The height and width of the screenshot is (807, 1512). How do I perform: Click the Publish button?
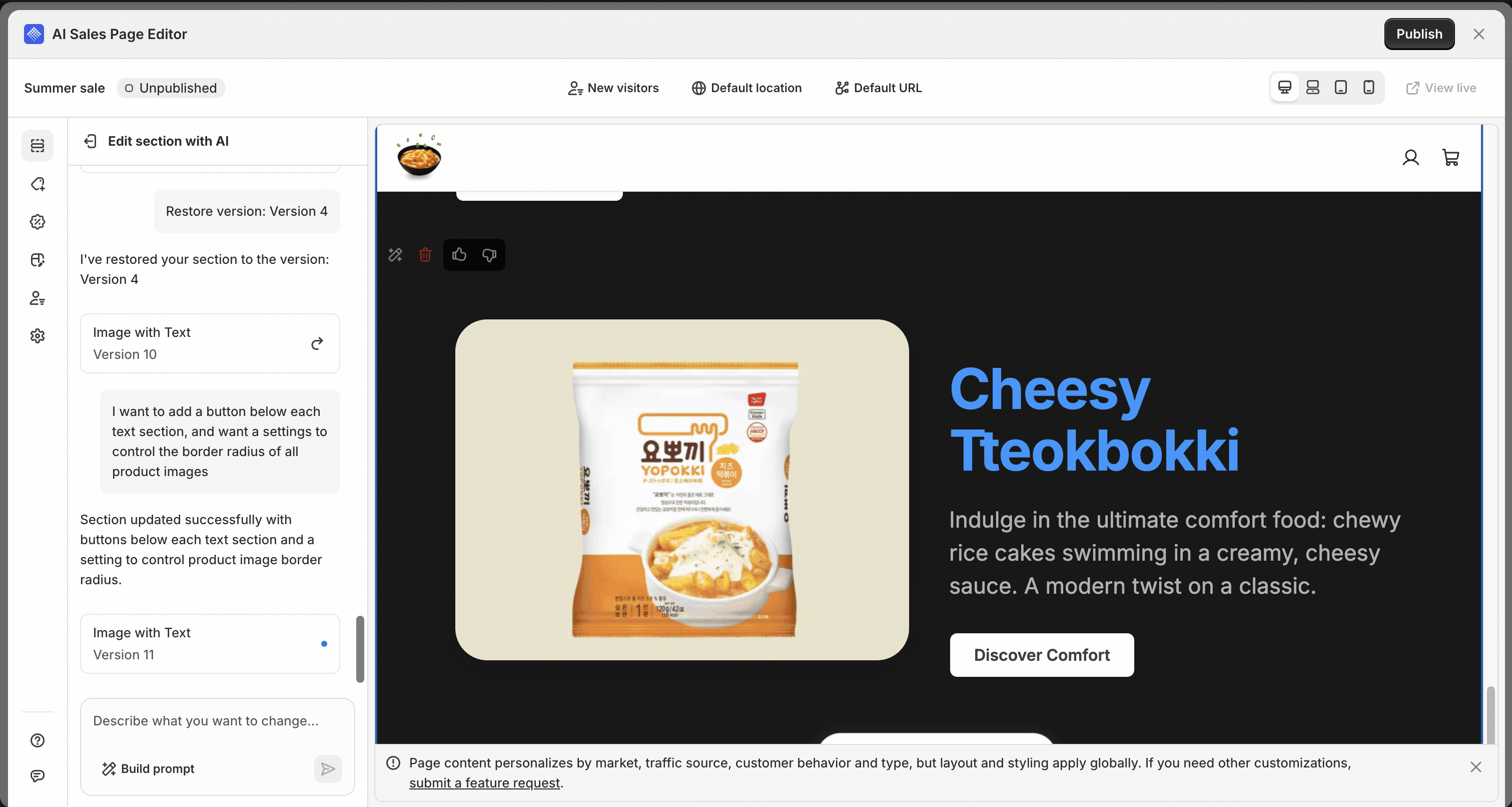[x=1418, y=34]
